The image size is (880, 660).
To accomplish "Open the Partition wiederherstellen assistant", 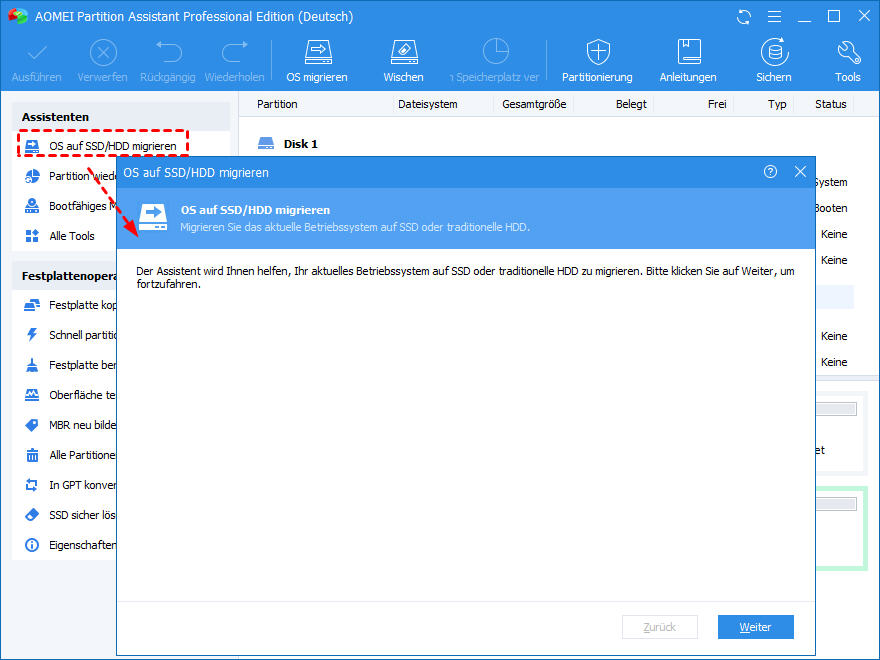I will (x=70, y=176).
